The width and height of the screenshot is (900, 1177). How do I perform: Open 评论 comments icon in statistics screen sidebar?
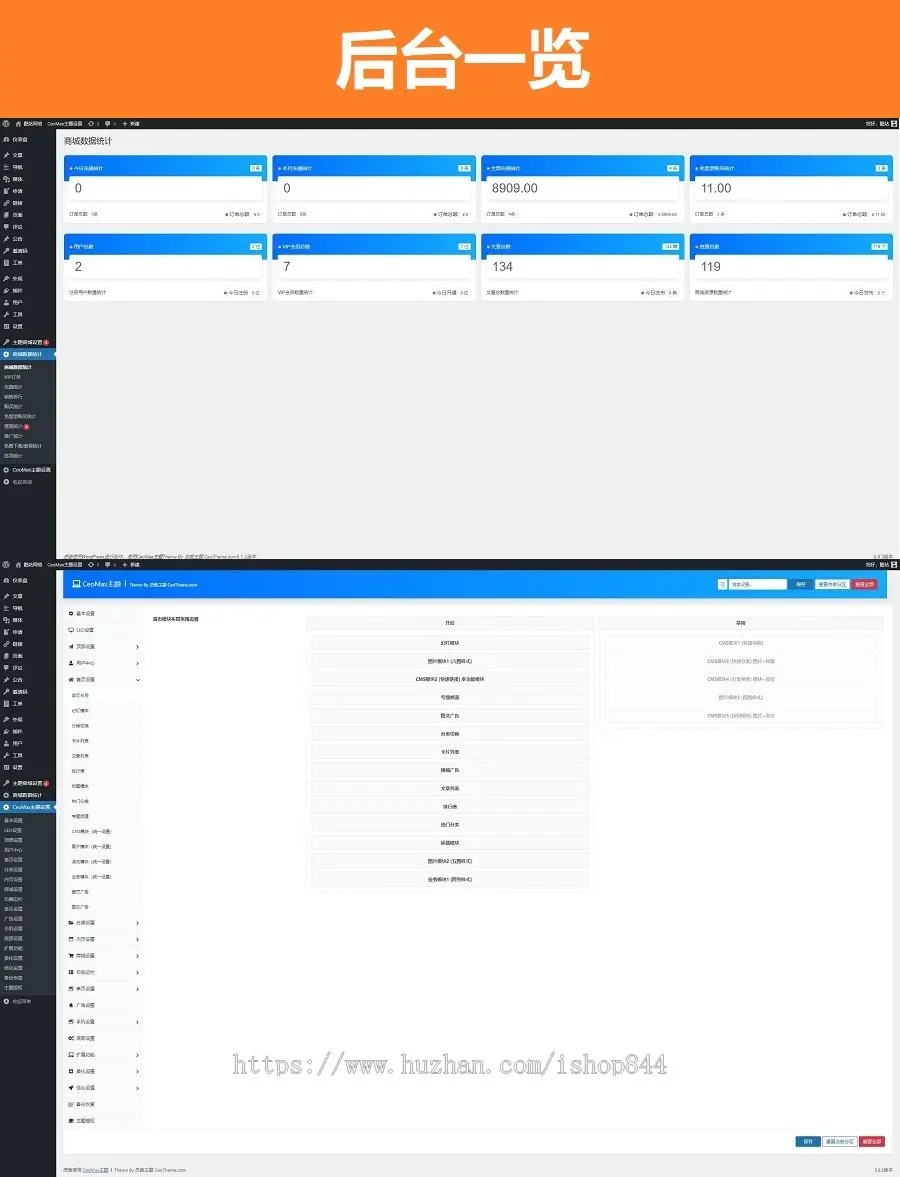pos(7,227)
